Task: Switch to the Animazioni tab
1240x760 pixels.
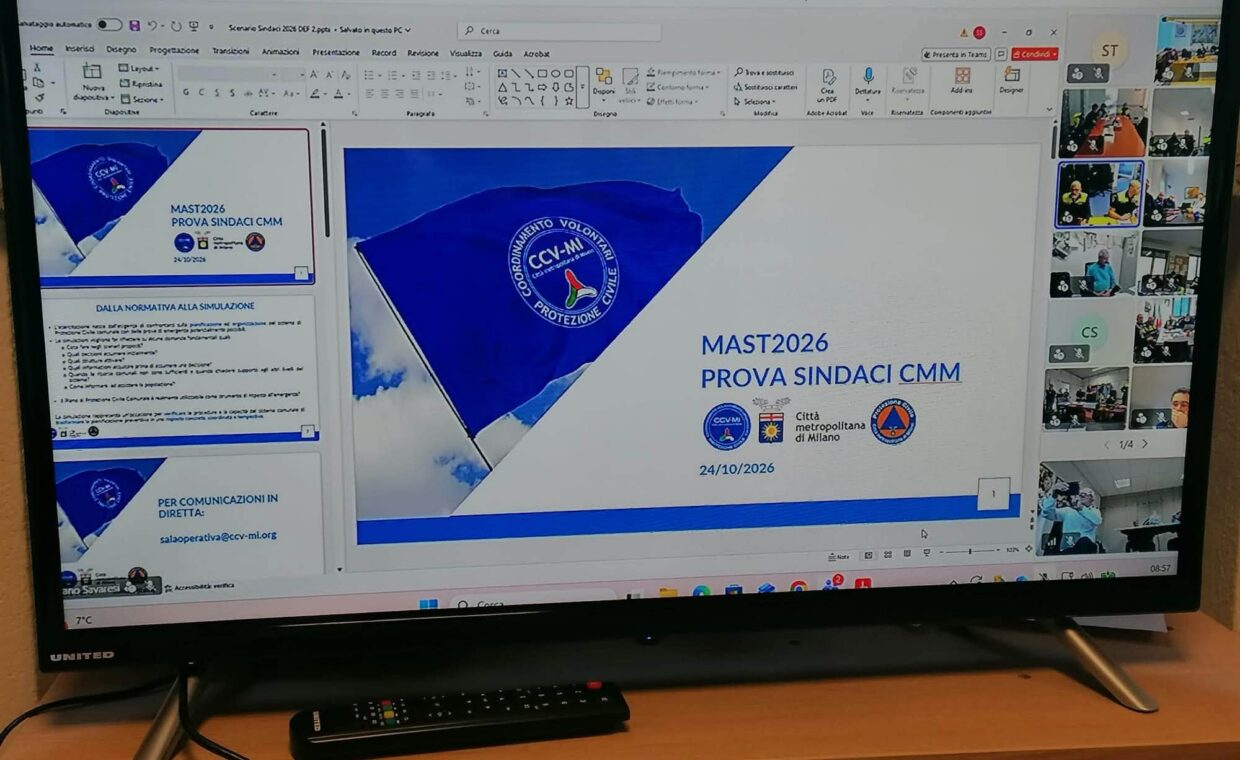Action: point(281,51)
